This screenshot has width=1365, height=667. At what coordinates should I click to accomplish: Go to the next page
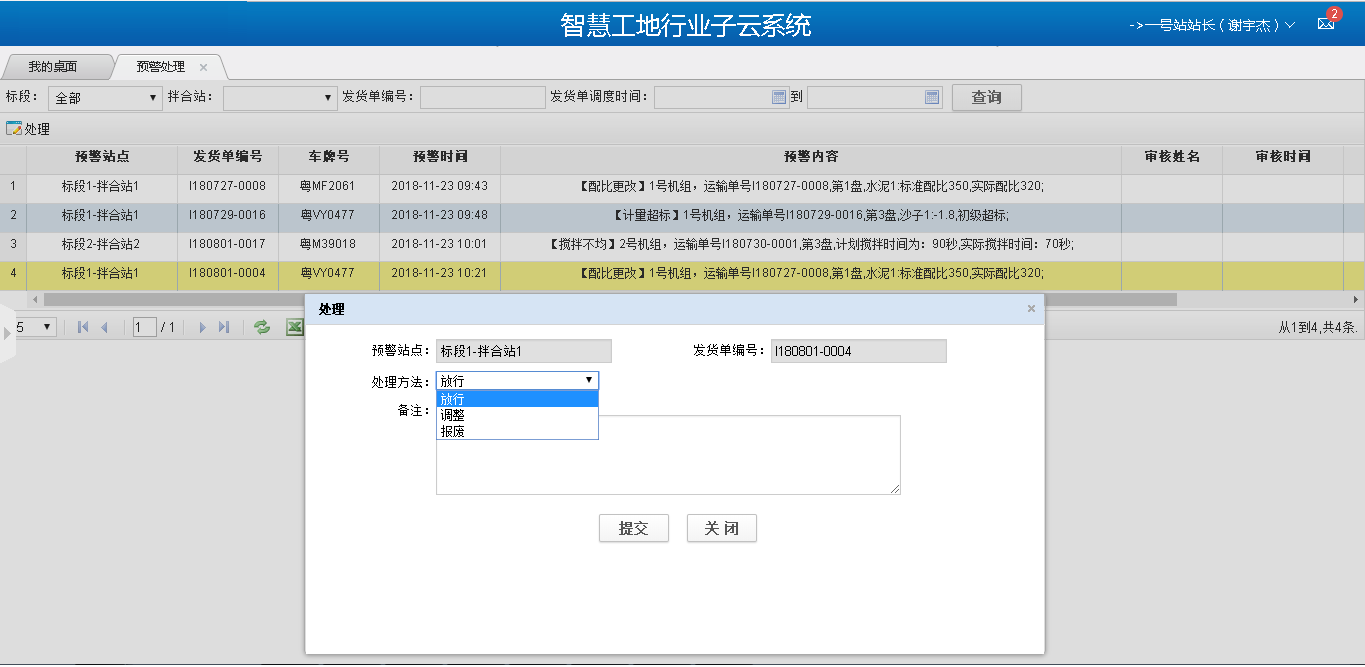203,327
